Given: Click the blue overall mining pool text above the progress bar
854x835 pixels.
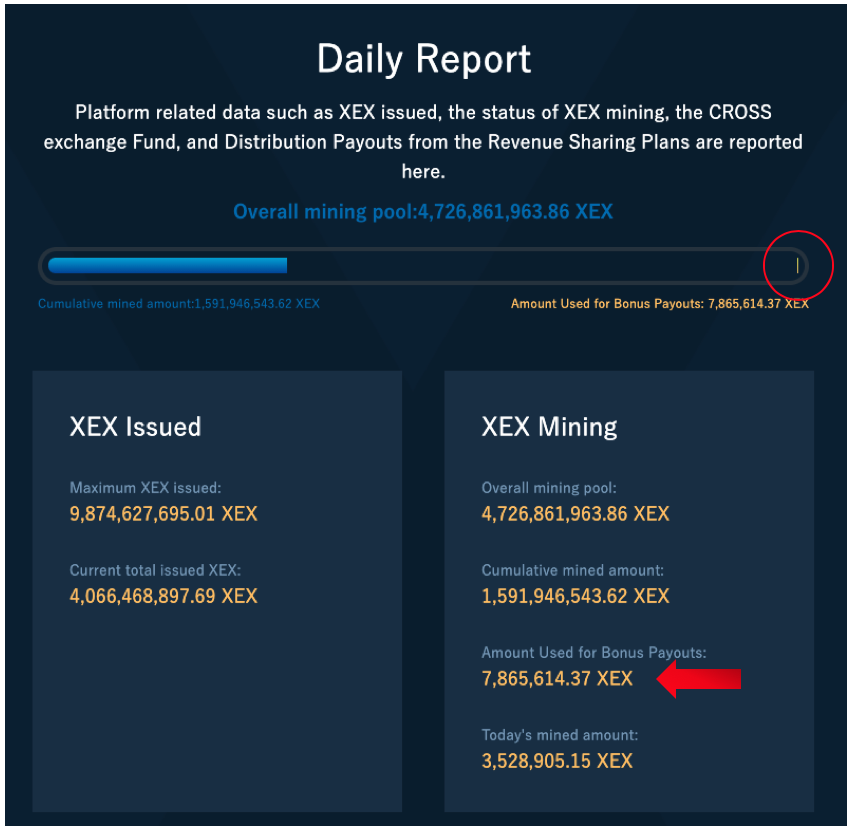Looking at the screenshot, I should pos(423,212).
